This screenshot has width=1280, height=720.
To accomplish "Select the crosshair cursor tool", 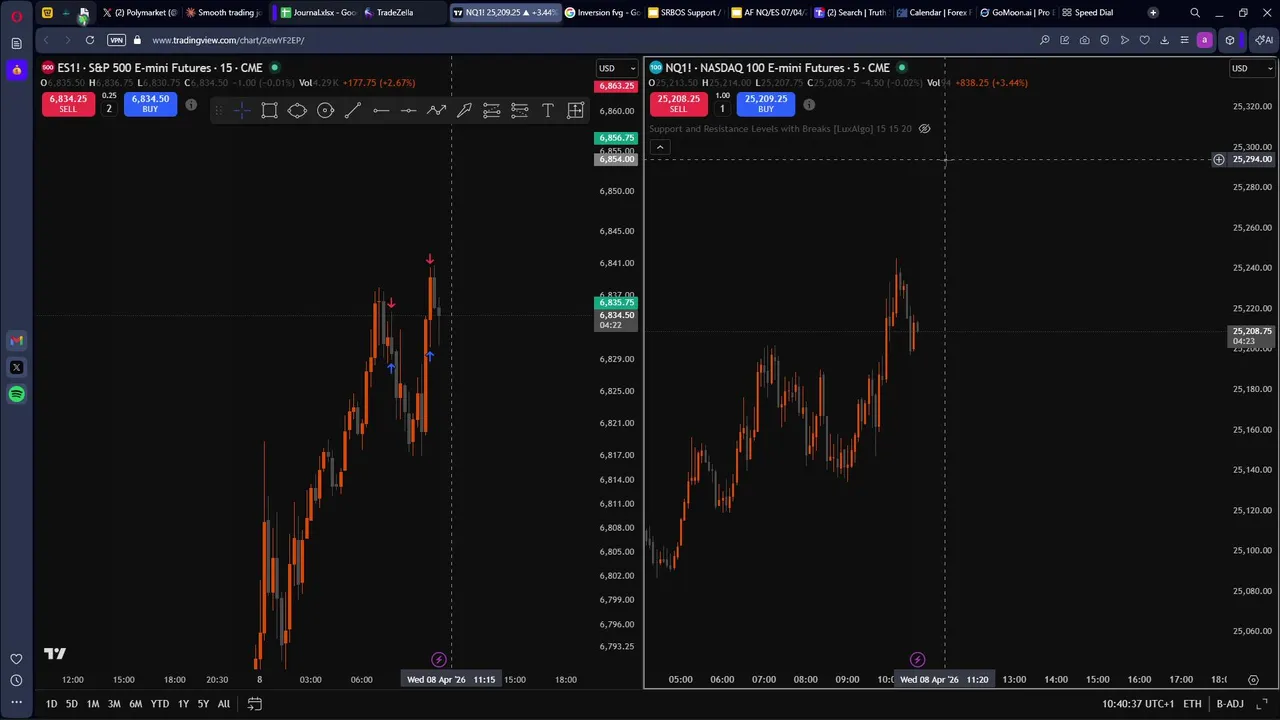I will [x=242, y=110].
